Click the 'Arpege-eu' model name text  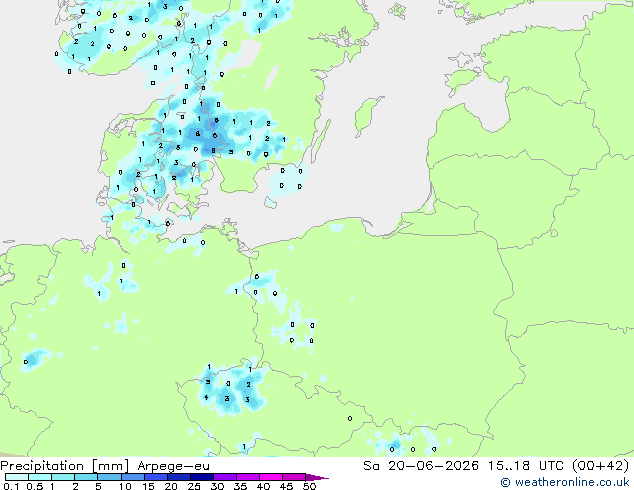click(x=173, y=466)
